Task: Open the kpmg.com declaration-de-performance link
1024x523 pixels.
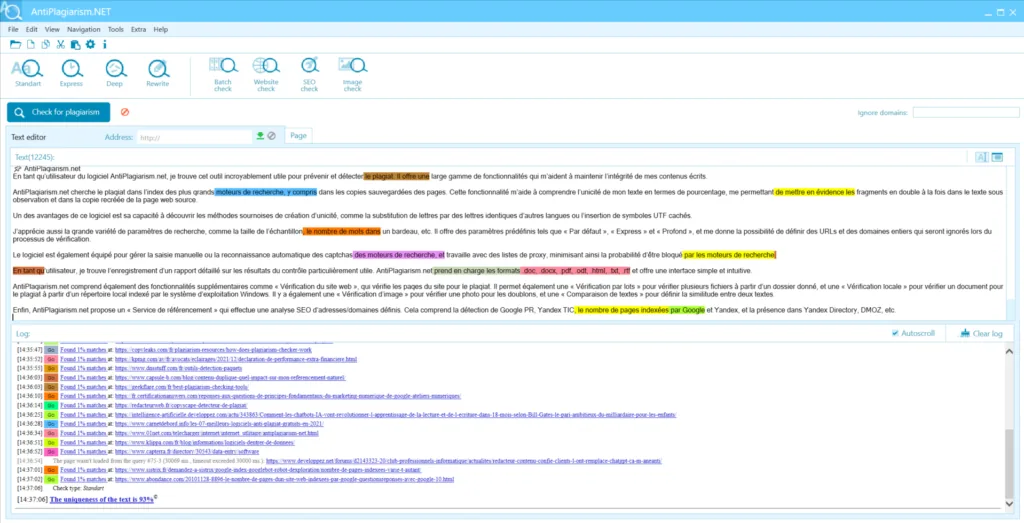Action: click(236, 359)
